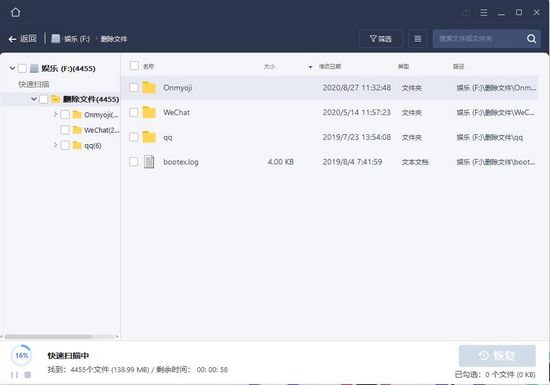Click the search magnifier icon
The image size is (550, 385).
(x=531, y=39)
